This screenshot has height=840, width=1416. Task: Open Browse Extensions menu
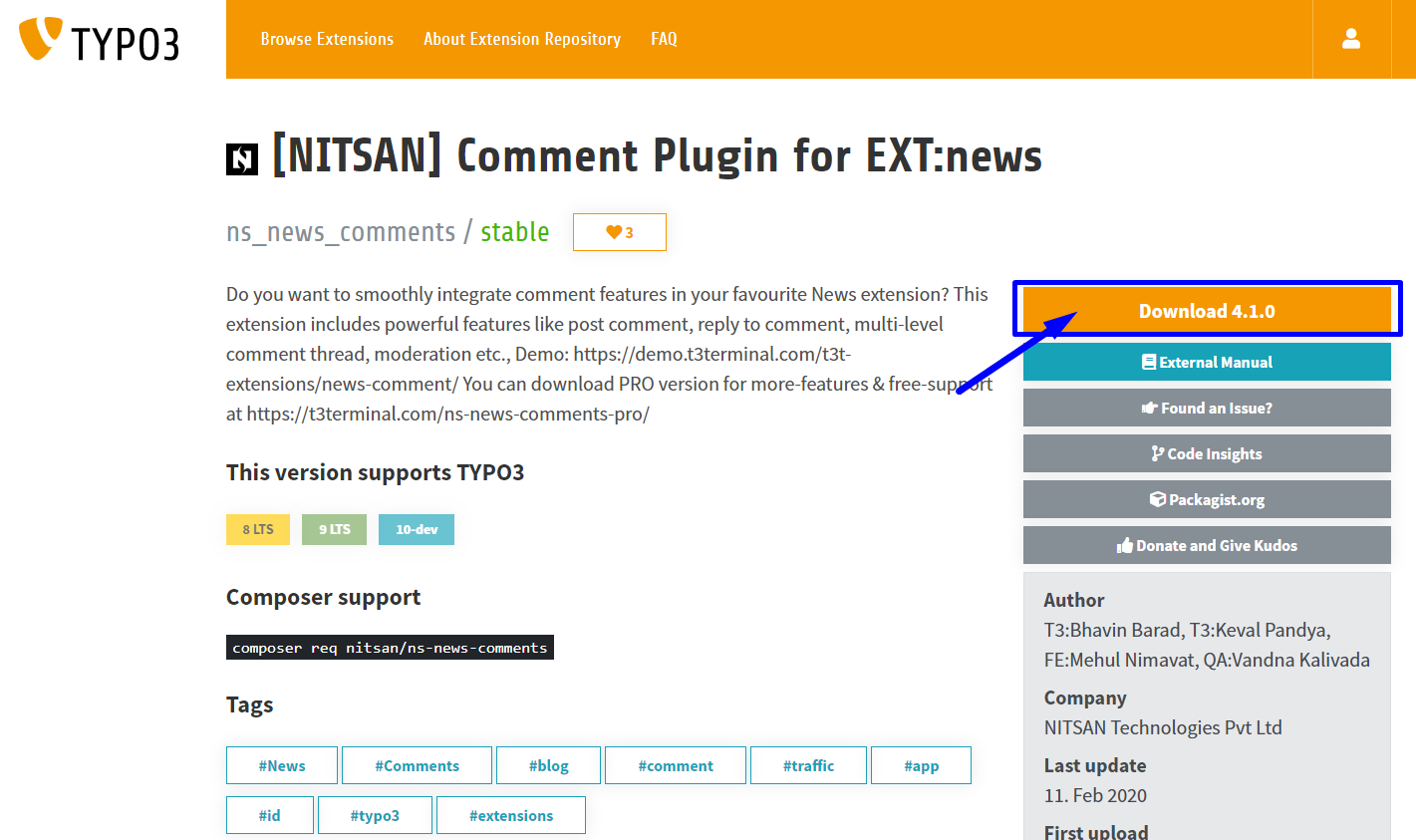pyautogui.click(x=327, y=39)
